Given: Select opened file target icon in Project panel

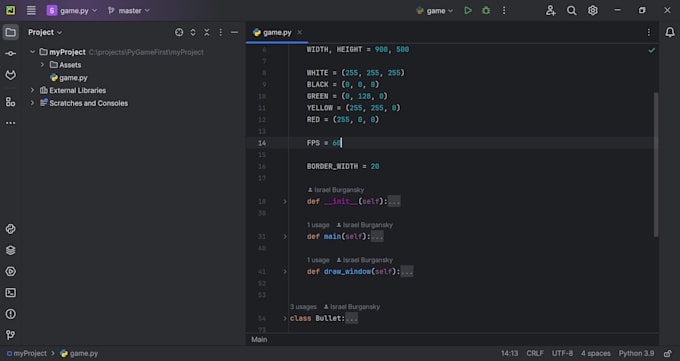Looking at the screenshot, I should click(x=179, y=33).
